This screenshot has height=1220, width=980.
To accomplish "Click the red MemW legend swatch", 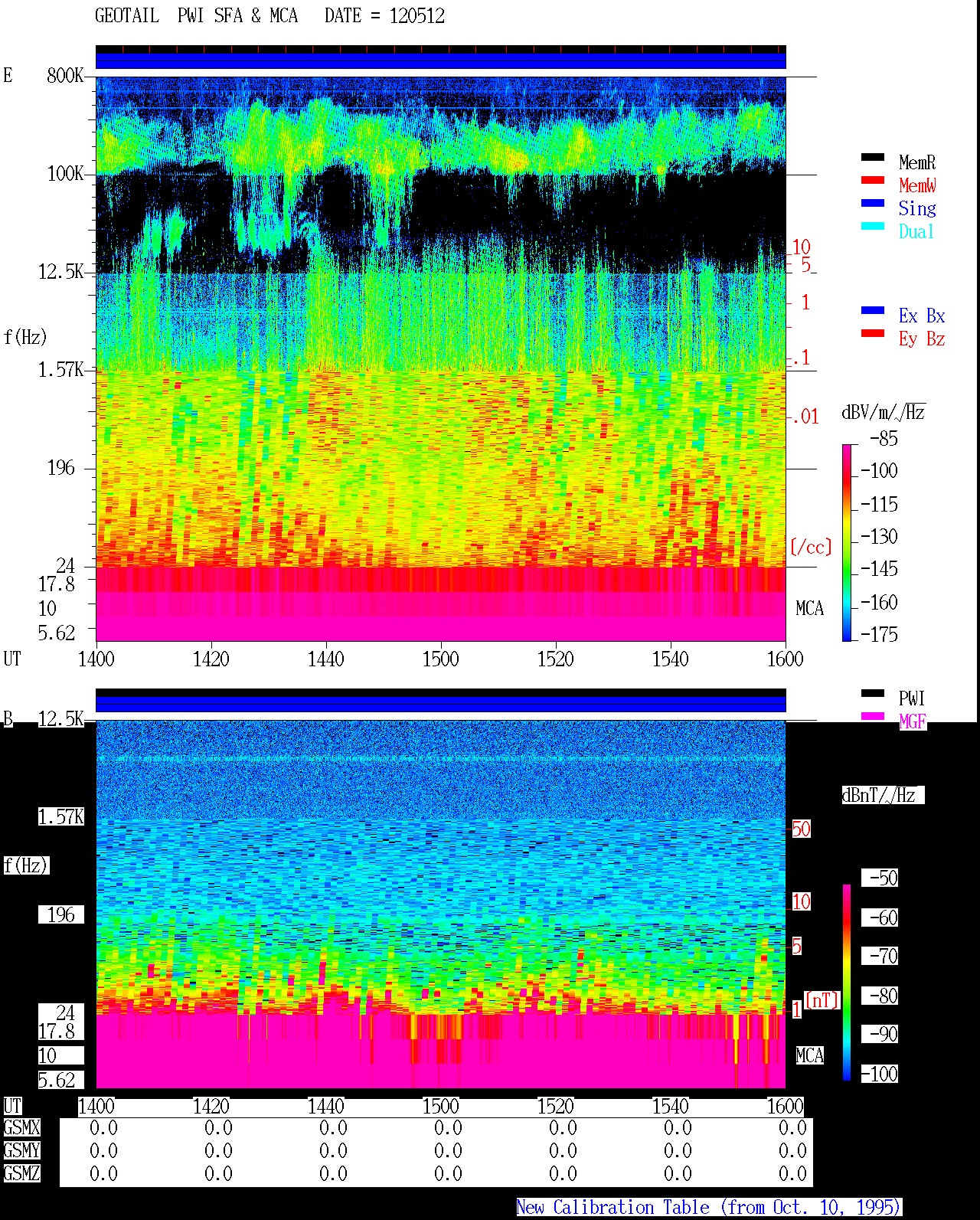I will [x=873, y=180].
